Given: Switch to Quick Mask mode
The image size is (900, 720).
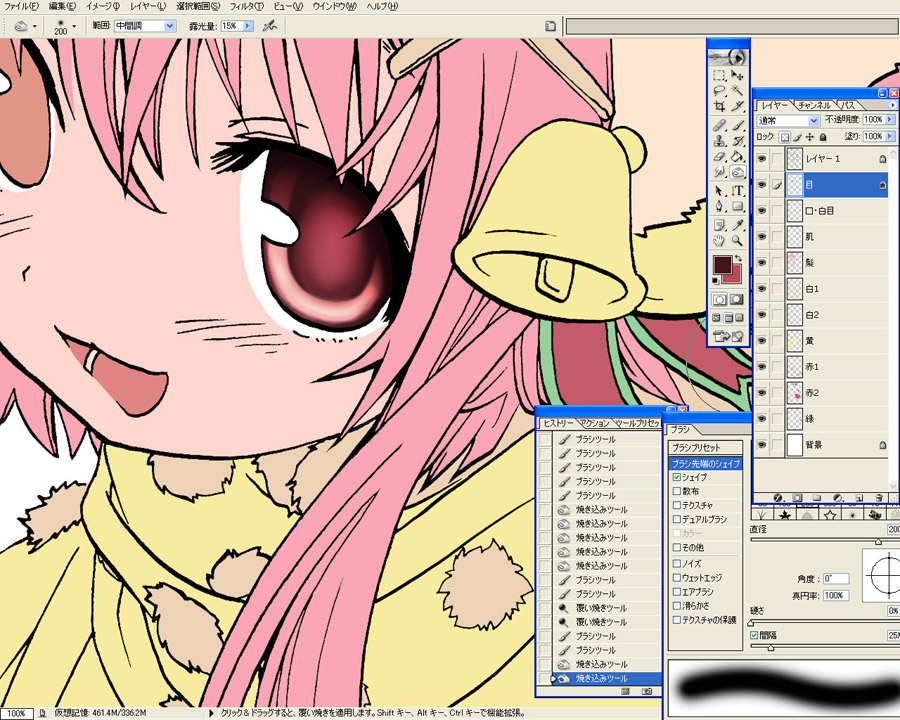Looking at the screenshot, I should (736, 299).
